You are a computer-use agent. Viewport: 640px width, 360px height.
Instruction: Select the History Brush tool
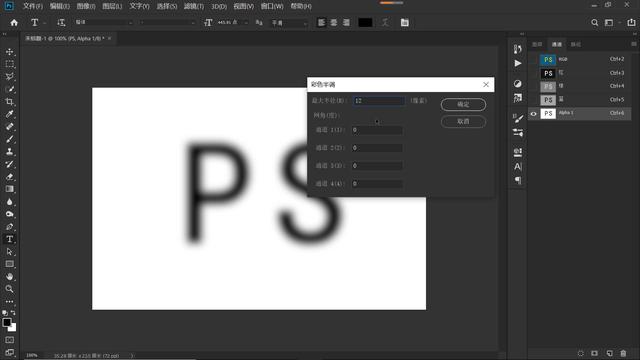(9, 164)
